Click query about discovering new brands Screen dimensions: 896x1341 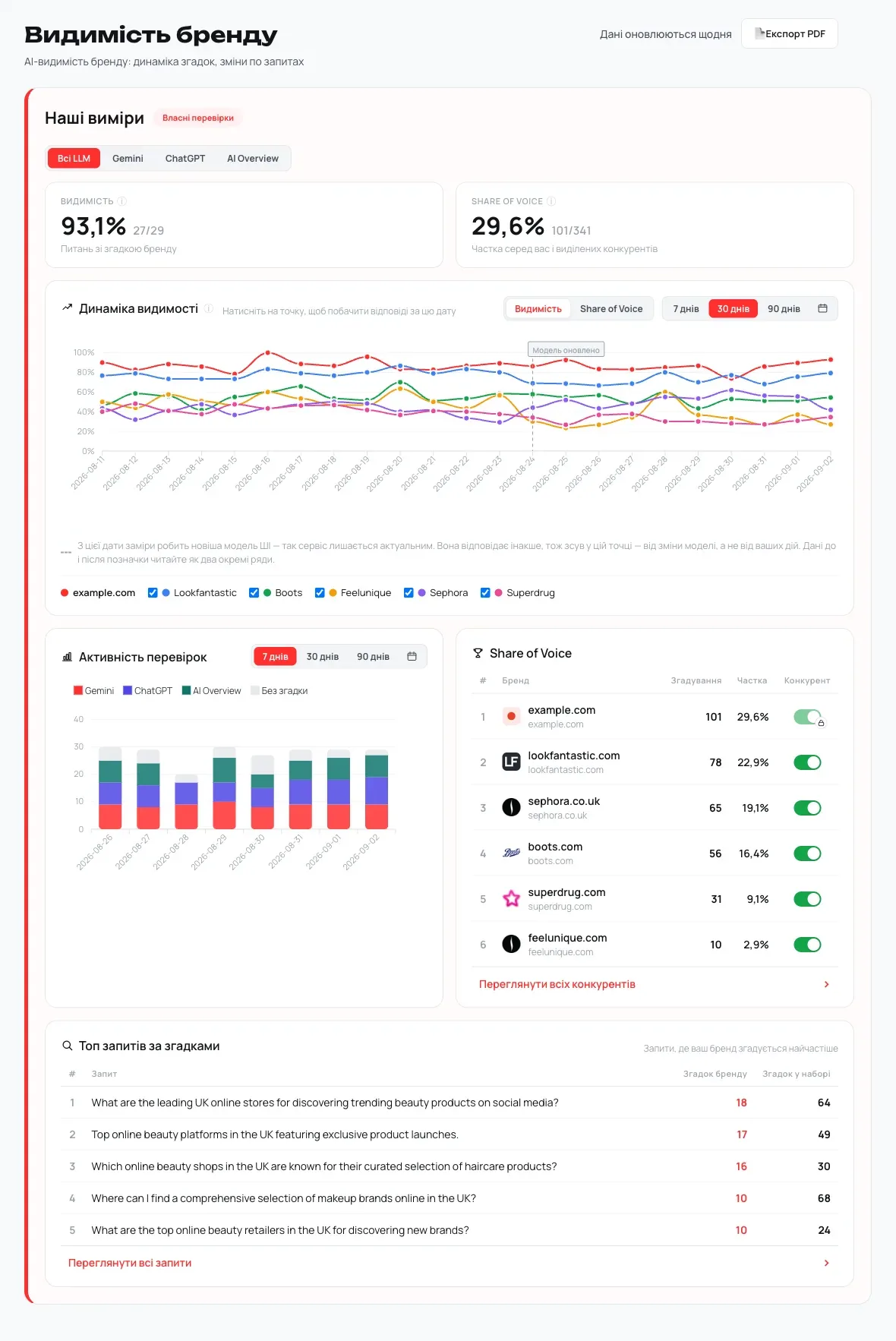pos(280,1230)
